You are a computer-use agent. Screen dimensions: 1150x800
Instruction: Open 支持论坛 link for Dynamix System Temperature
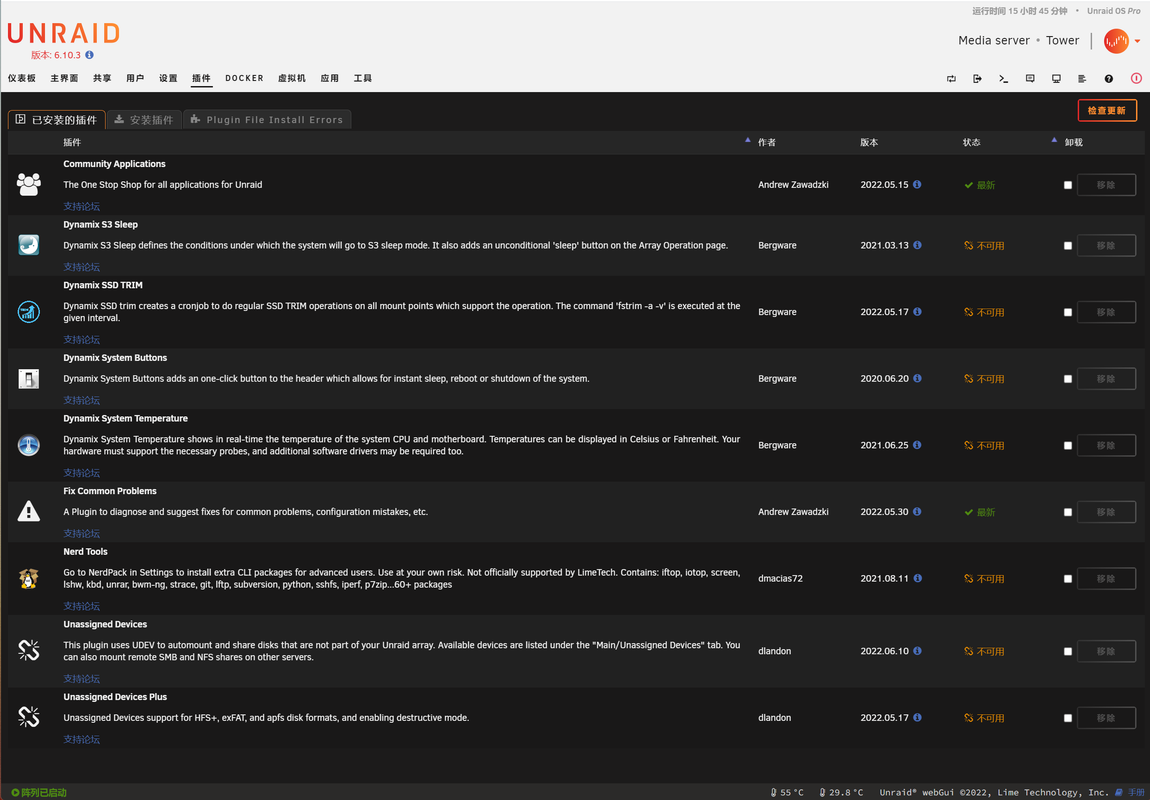coord(81,473)
